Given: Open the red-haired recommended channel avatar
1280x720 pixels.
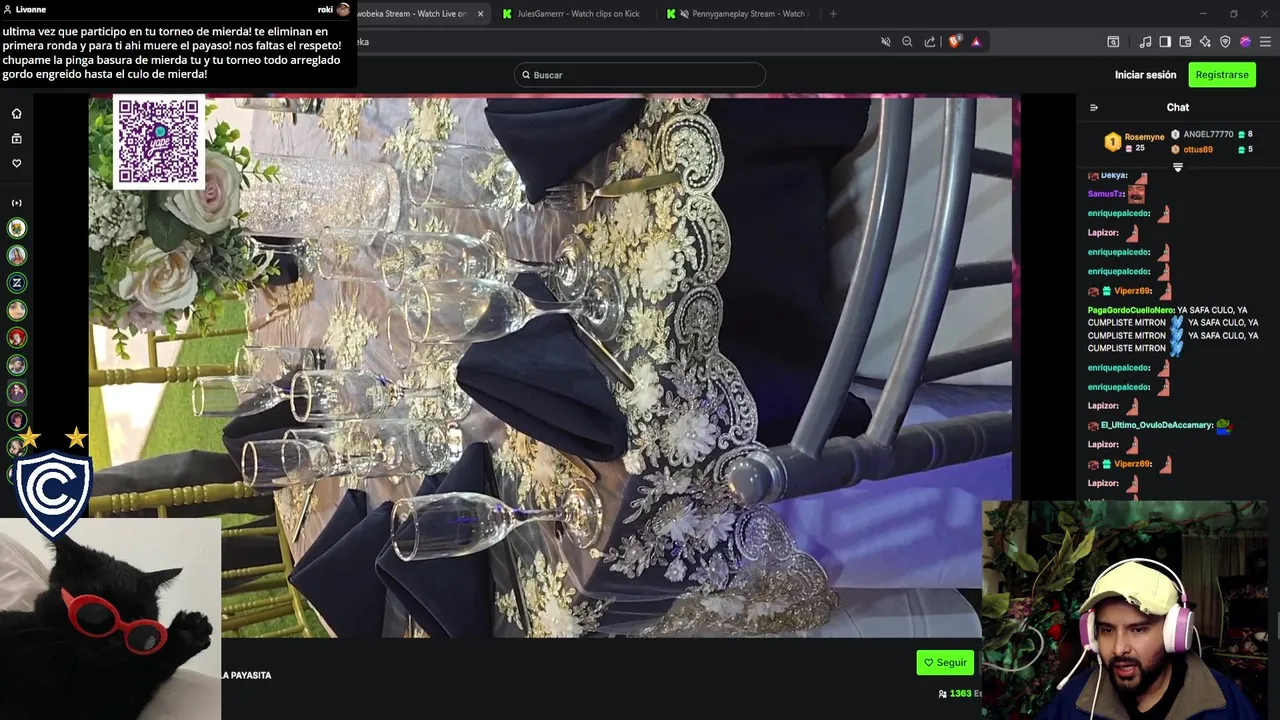Looking at the screenshot, I should coord(17,338).
